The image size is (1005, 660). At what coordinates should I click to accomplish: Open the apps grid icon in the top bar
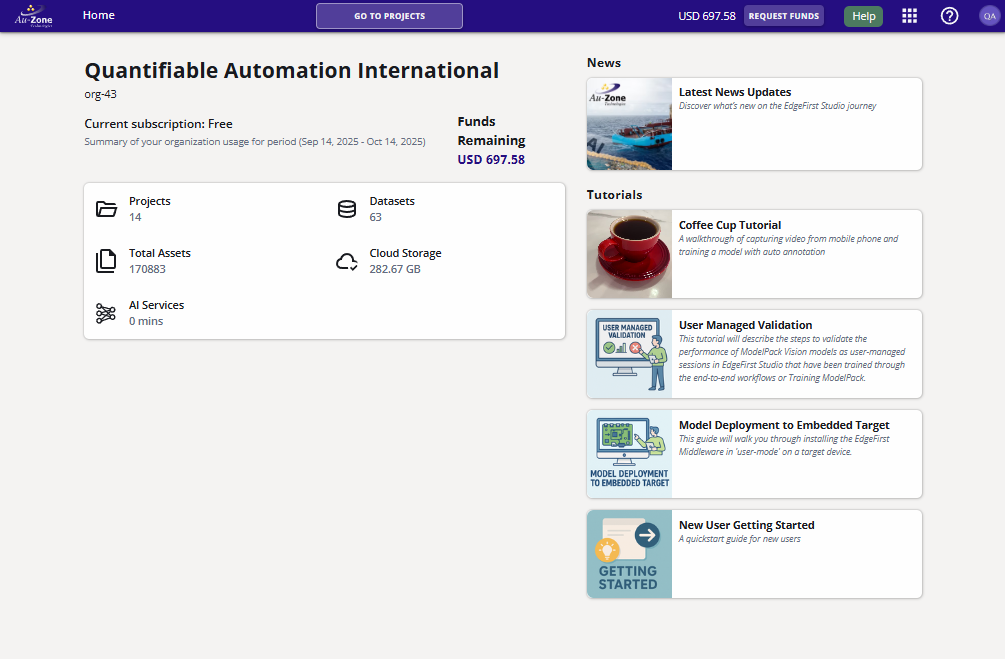[909, 16]
